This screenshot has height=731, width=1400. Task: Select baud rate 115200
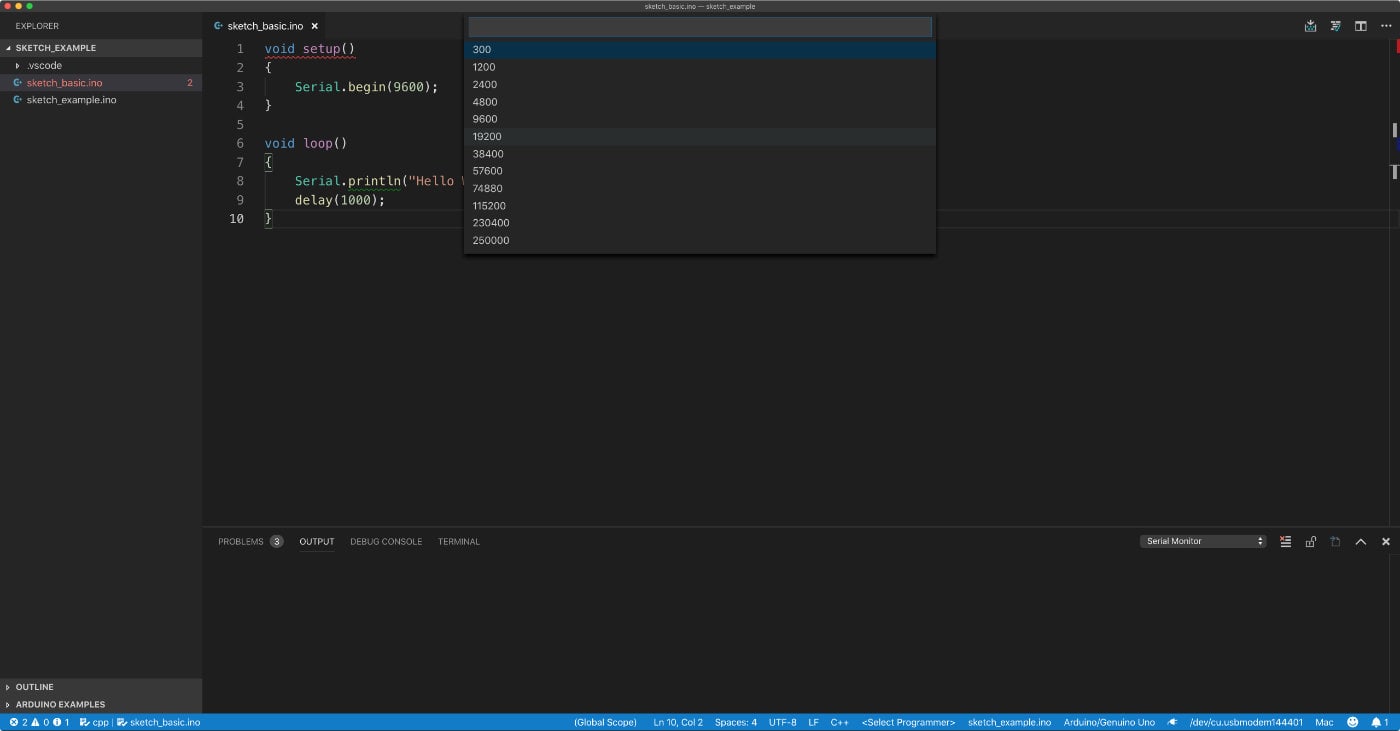tap(700, 206)
